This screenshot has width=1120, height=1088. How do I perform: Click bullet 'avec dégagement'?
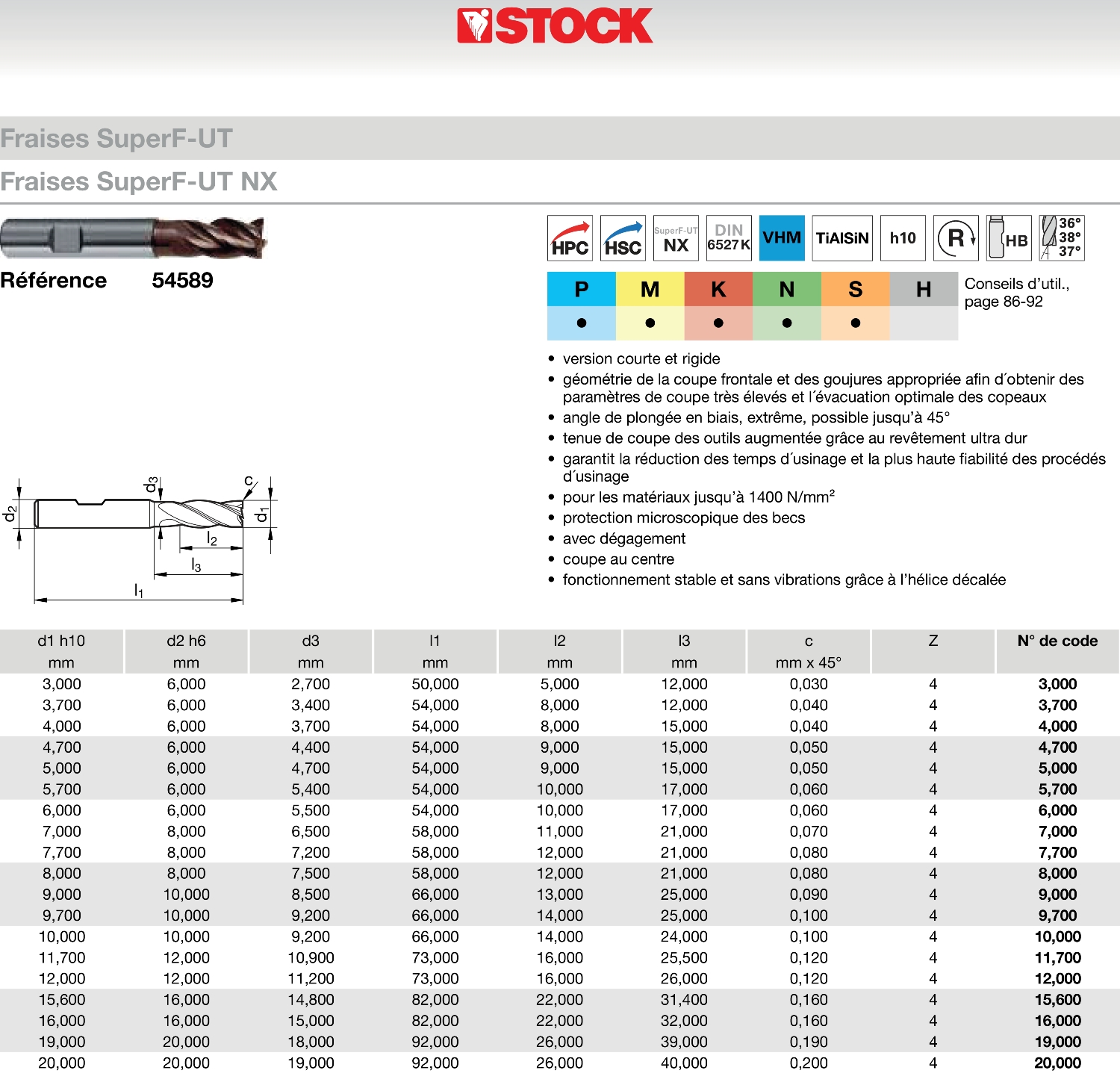coord(623,538)
